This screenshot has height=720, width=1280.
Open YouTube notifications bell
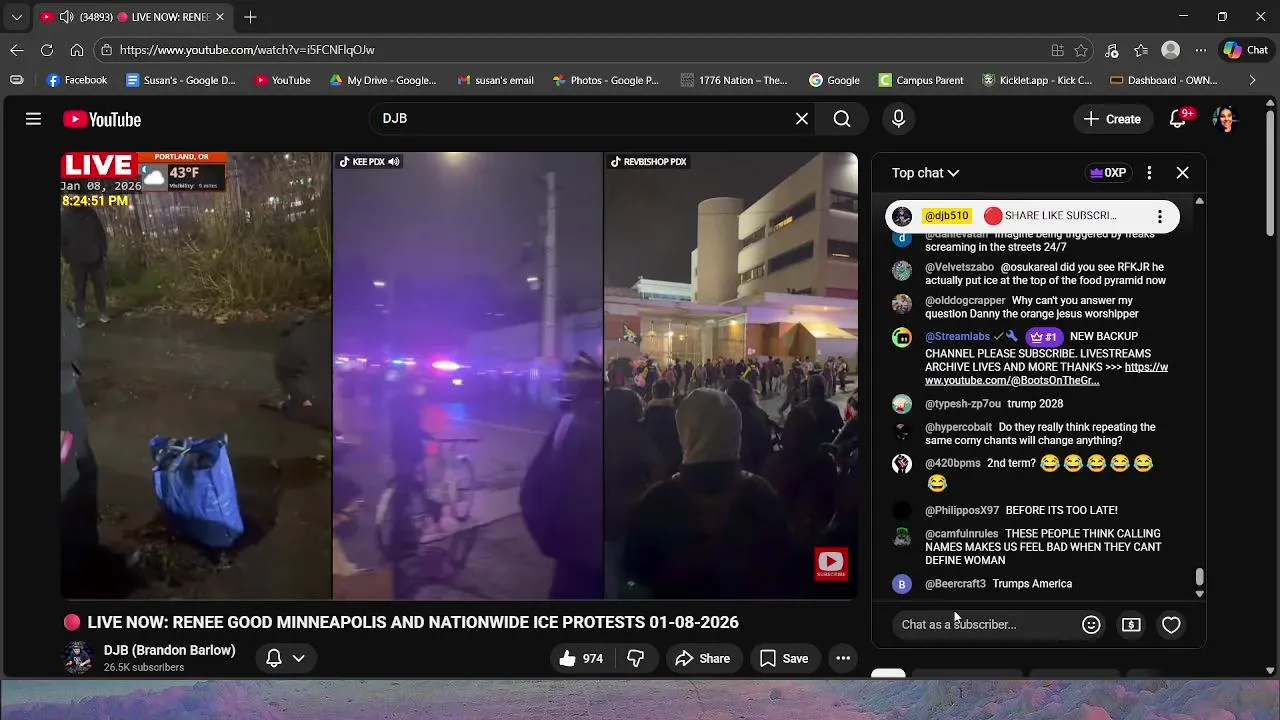pyautogui.click(x=1178, y=119)
